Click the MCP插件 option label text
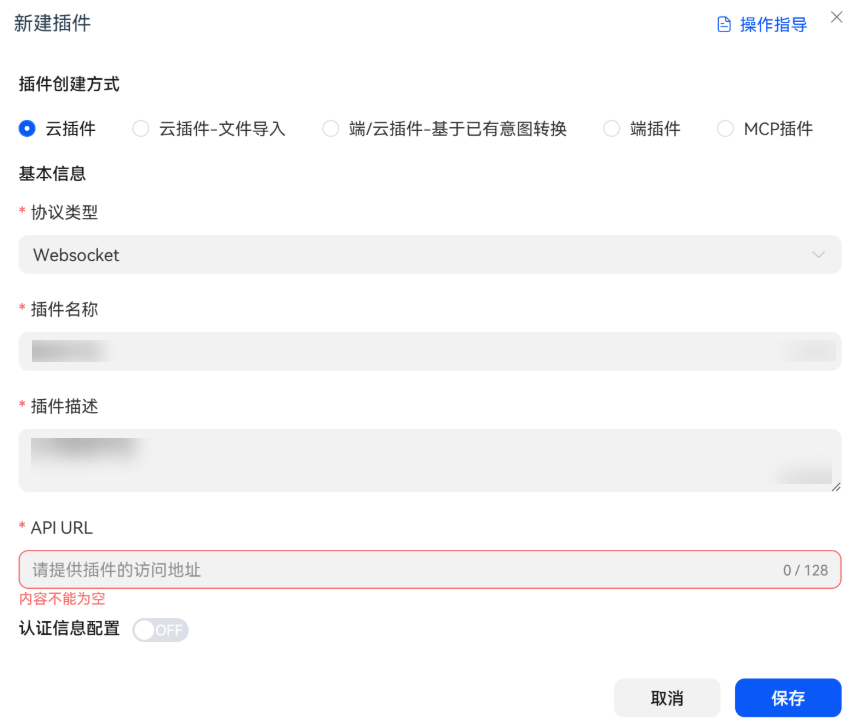Screen dimensions: 857x725 tap(778, 128)
